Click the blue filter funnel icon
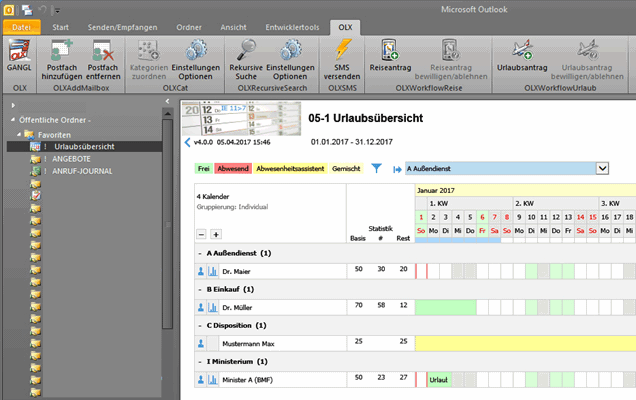The width and height of the screenshot is (636, 400). (x=377, y=169)
